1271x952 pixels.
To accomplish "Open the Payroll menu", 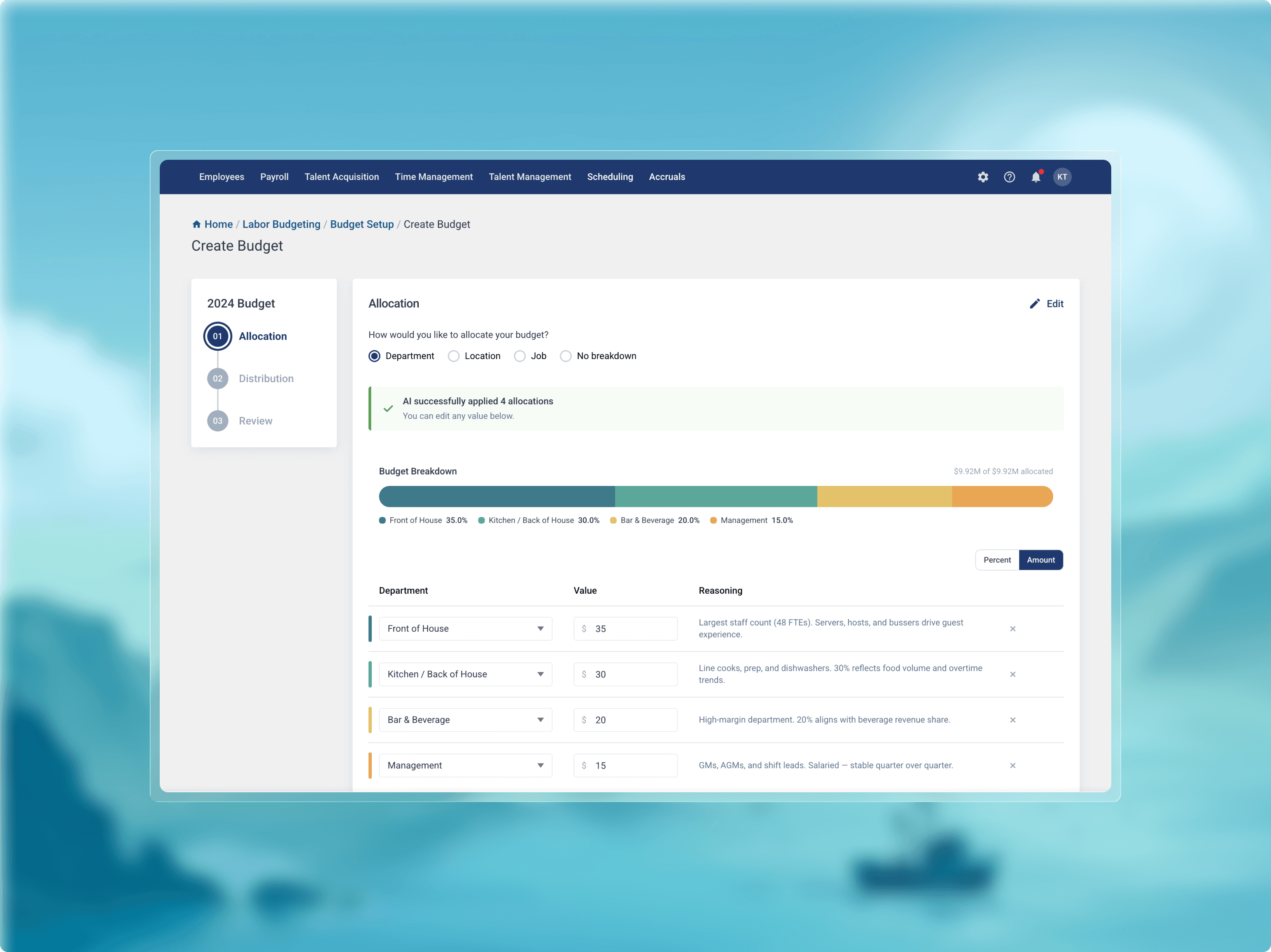I will (274, 177).
